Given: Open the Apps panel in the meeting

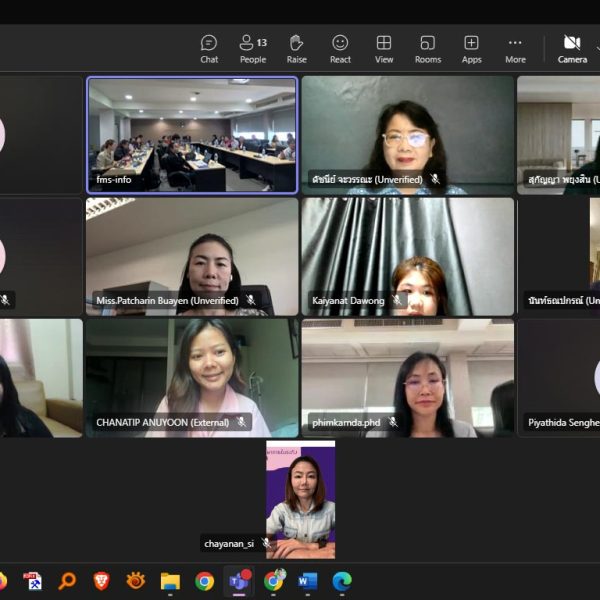Looking at the screenshot, I should [471, 48].
